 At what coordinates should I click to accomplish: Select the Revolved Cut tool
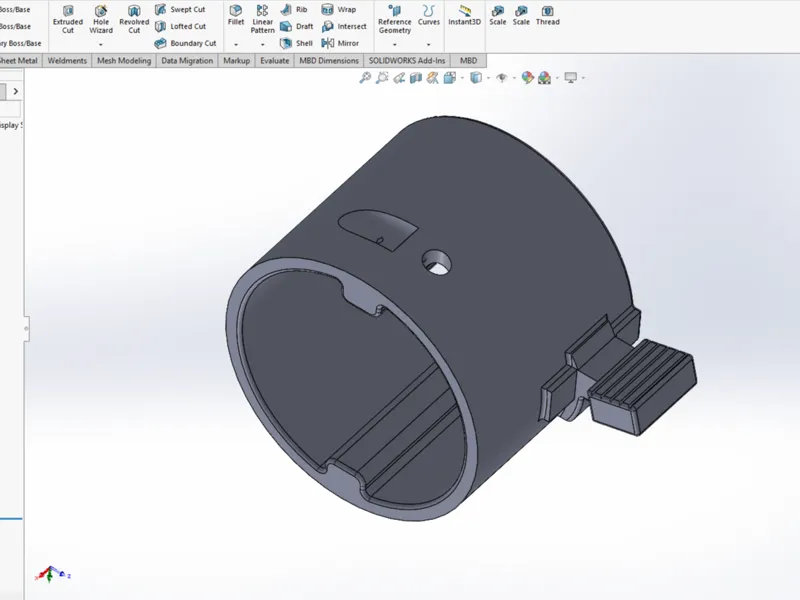pos(134,19)
